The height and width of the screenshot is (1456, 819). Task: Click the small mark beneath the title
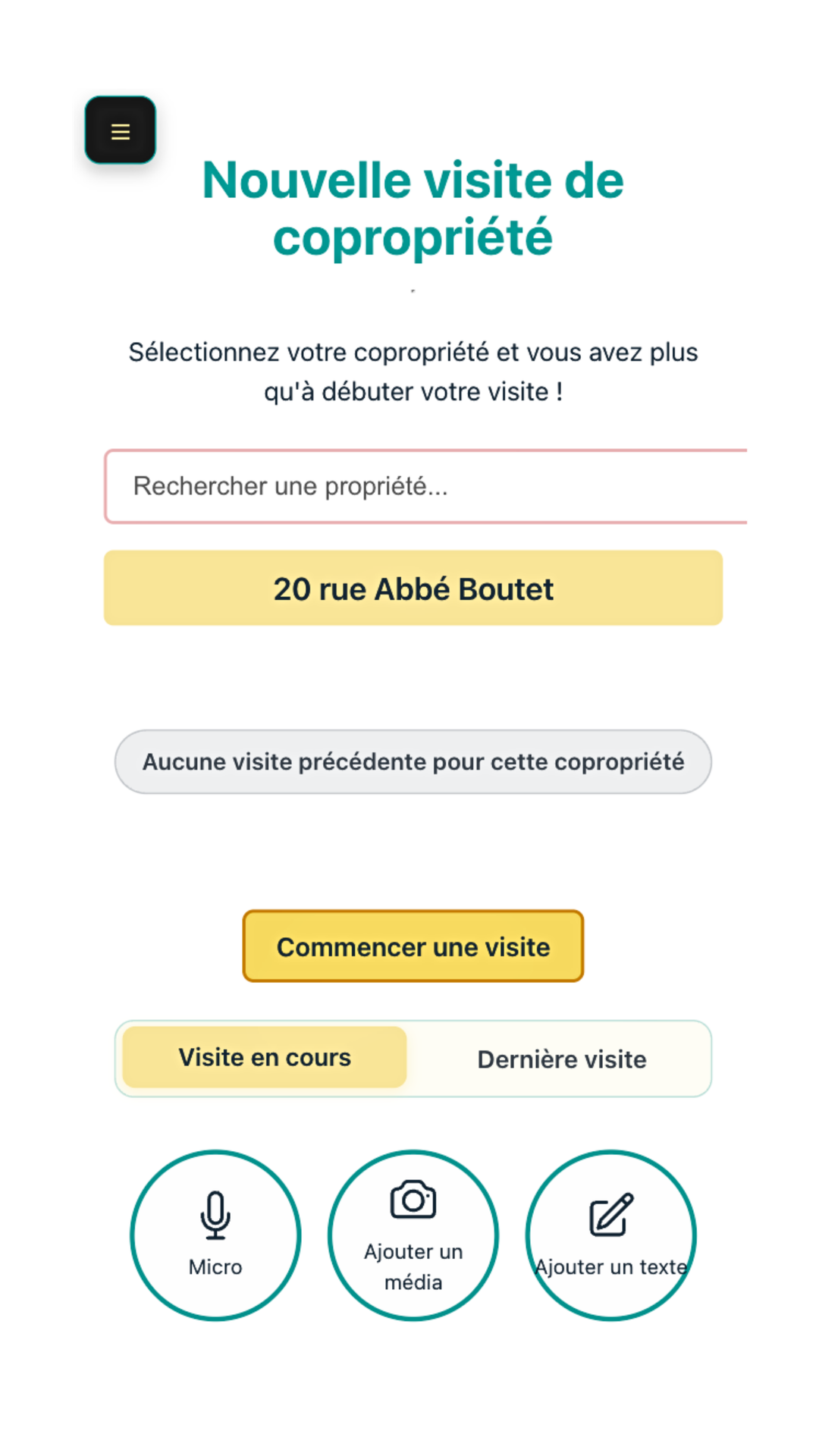pyautogui.click(x=413, y=291)
